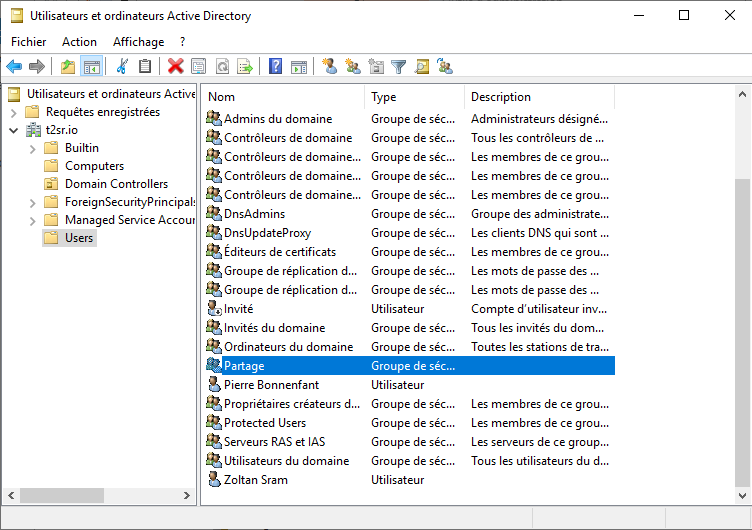Click the vertical scrollbar thumb in list
The height and width of the screenshot is (530, 752).
pos(742,332)
